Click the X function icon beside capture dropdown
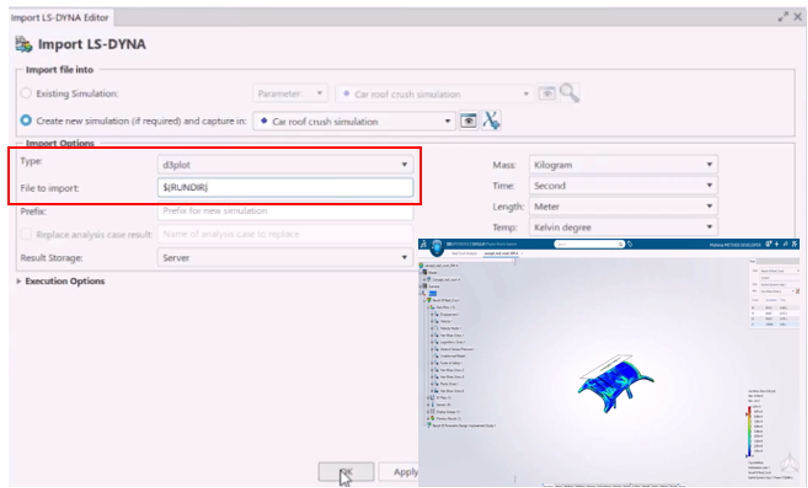This screenshot has width=808, height=488. (x=491, y=121)
